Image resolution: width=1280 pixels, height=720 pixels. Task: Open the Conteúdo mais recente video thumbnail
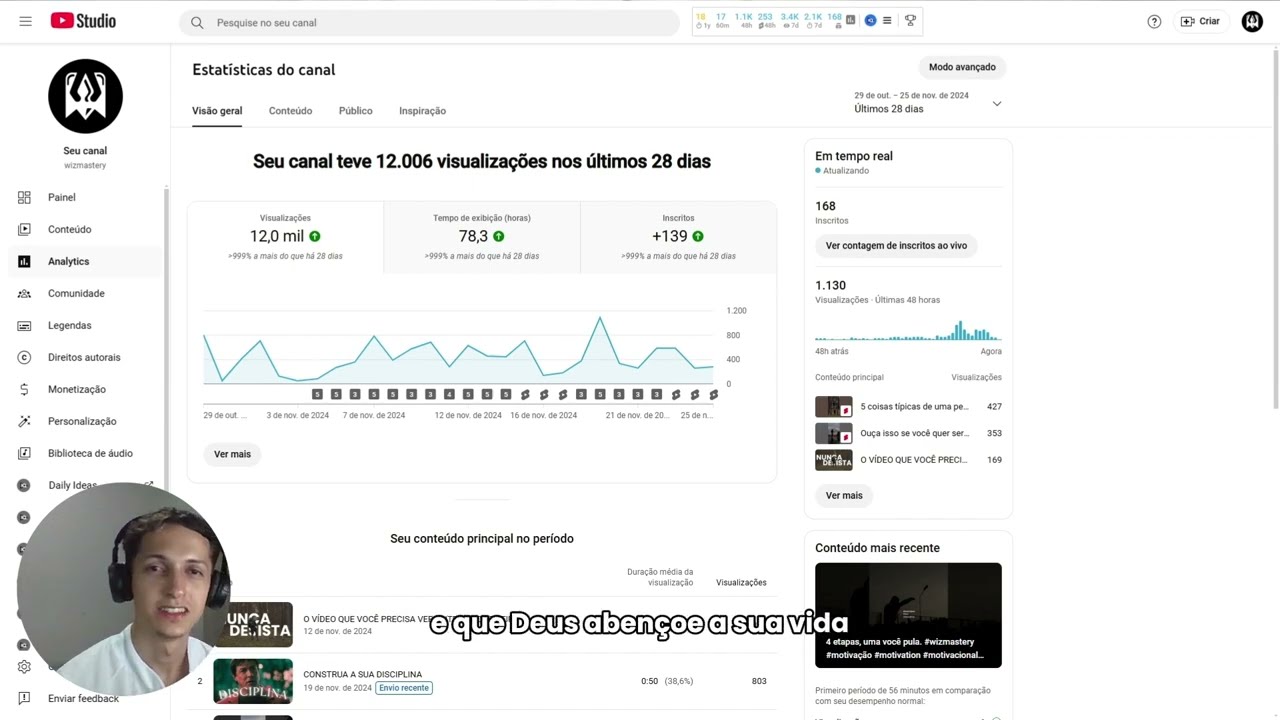click(x=908, y=615)
